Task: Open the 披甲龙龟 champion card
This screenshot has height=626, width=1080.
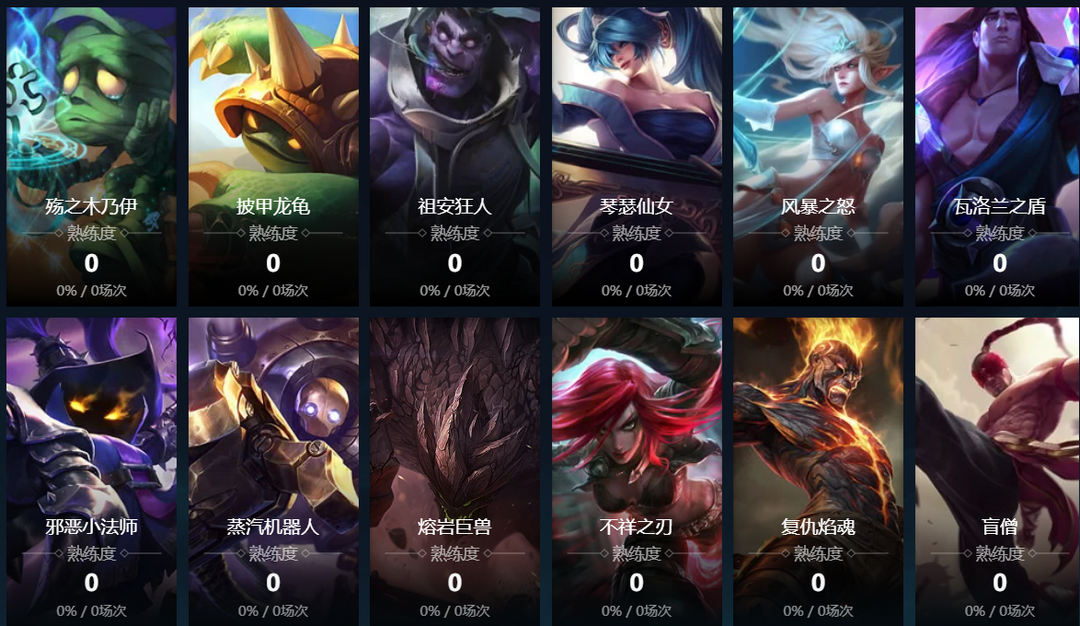Action: click(273, 156)
